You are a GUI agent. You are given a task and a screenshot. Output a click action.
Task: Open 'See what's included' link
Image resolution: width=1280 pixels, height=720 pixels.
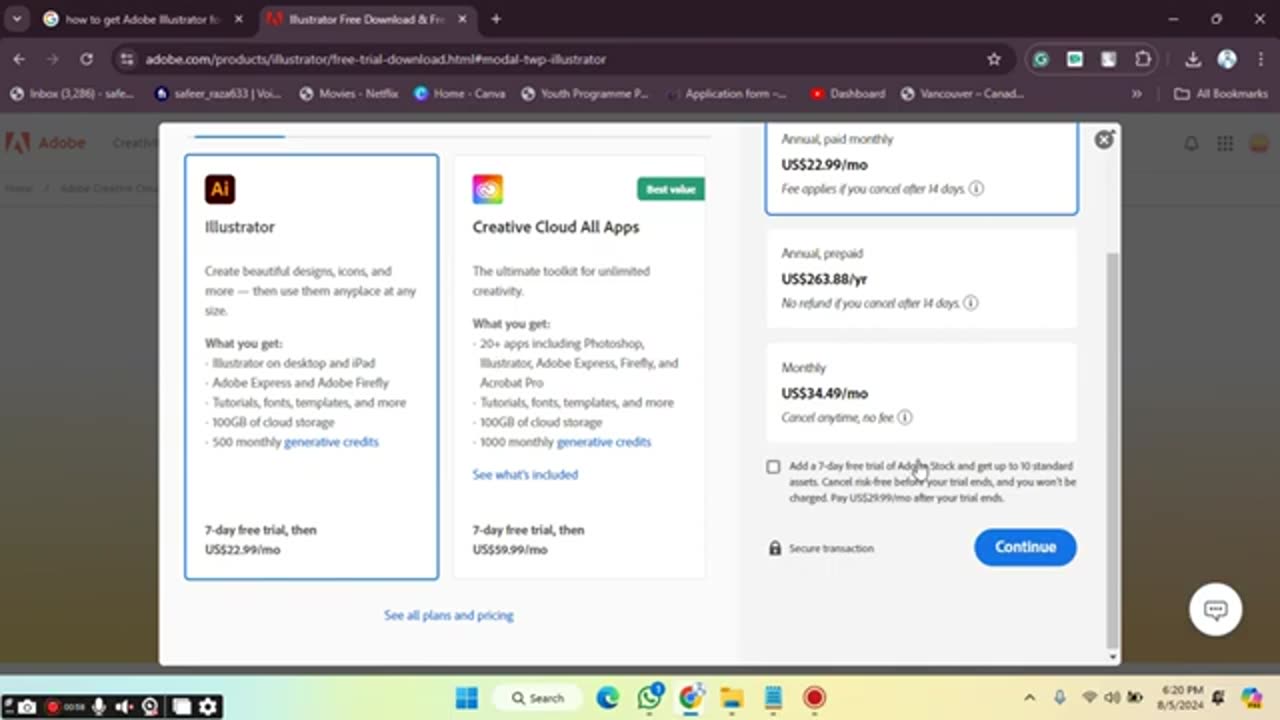[x=525, y=474]
